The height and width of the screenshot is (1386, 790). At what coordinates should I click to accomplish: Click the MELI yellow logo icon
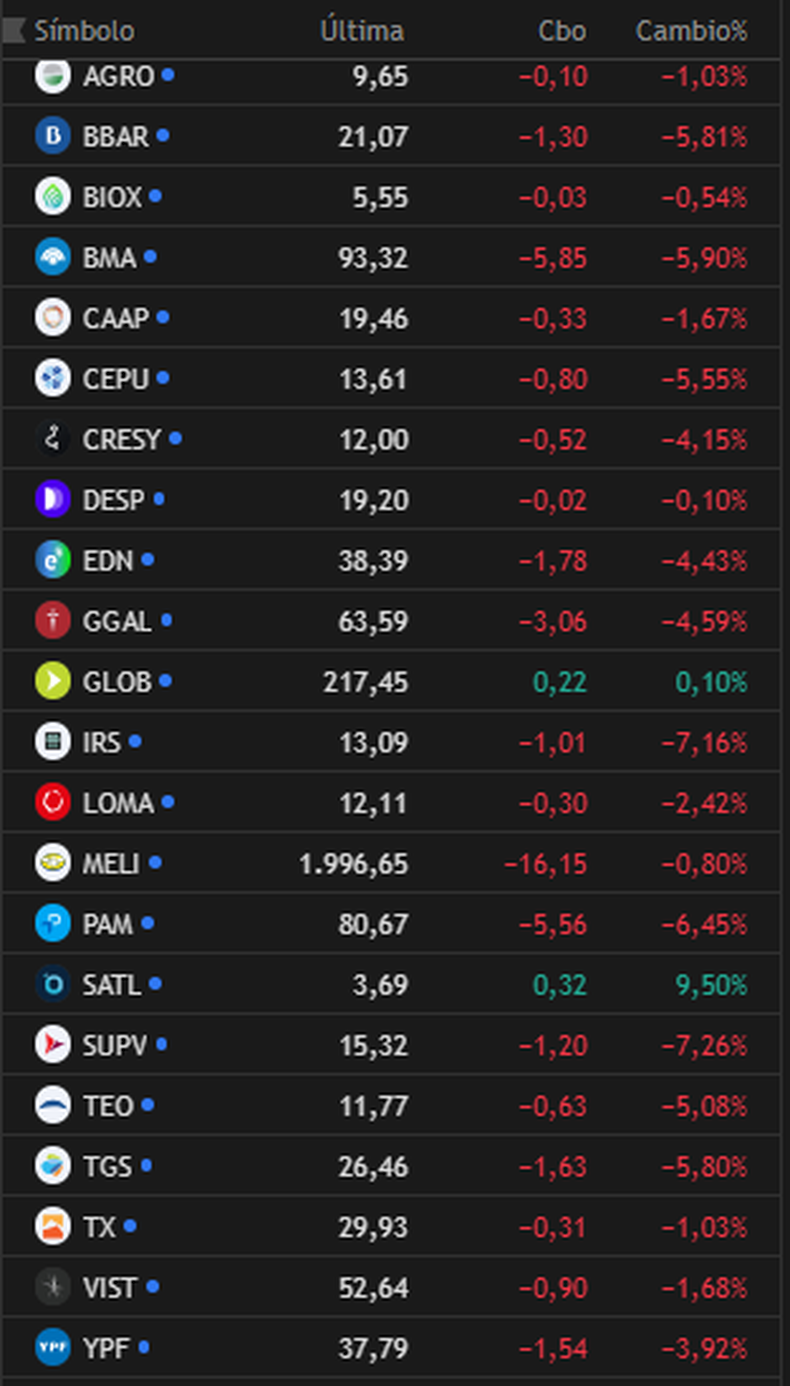coord(52,863)
